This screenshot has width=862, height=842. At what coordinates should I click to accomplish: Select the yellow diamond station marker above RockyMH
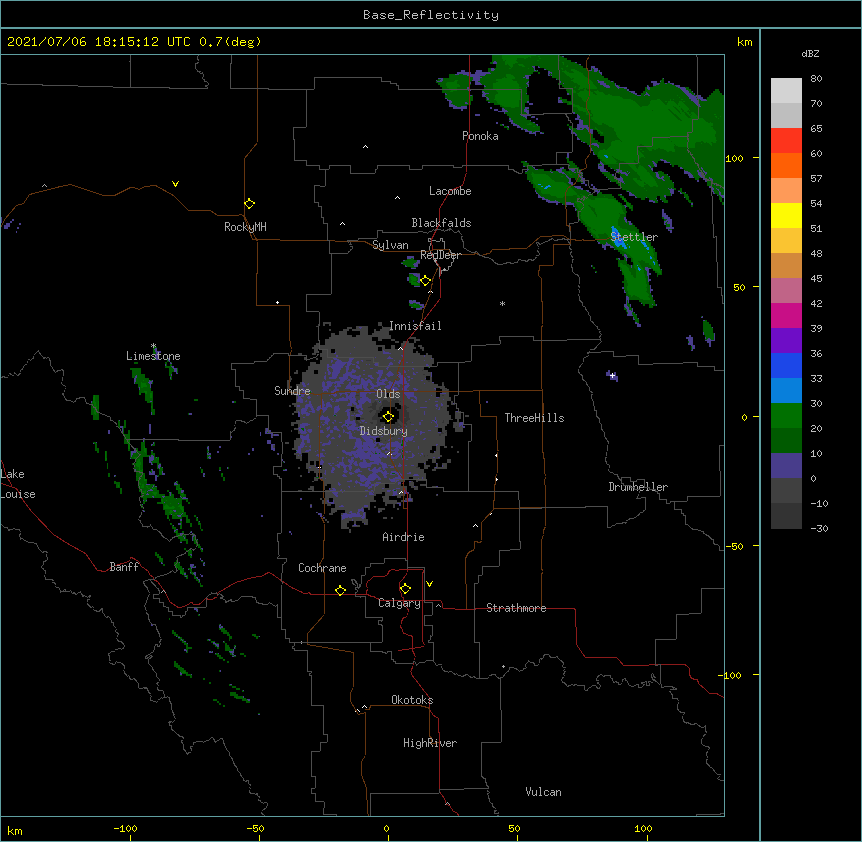click(x=249, y=203)
